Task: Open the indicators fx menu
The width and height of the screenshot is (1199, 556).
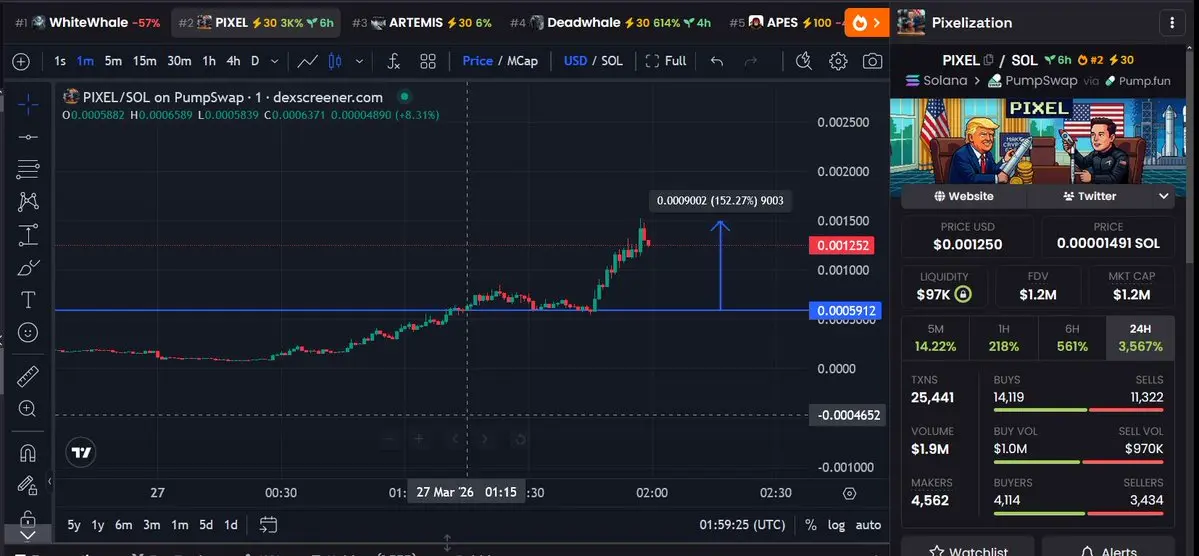Action: click(393, 61)
